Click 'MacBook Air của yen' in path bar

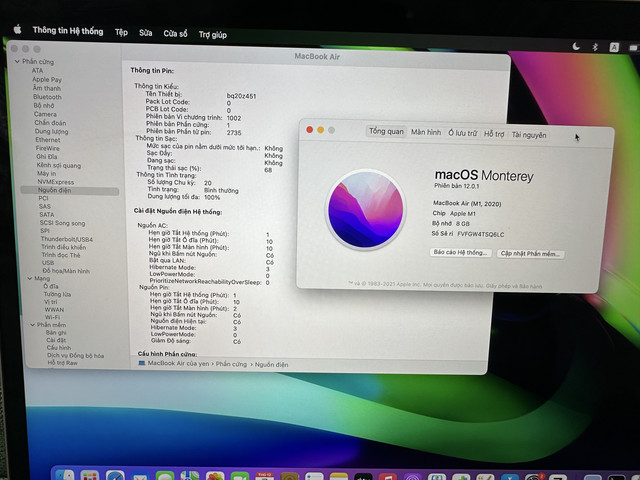pyautogui.click(x=178, y=363)
